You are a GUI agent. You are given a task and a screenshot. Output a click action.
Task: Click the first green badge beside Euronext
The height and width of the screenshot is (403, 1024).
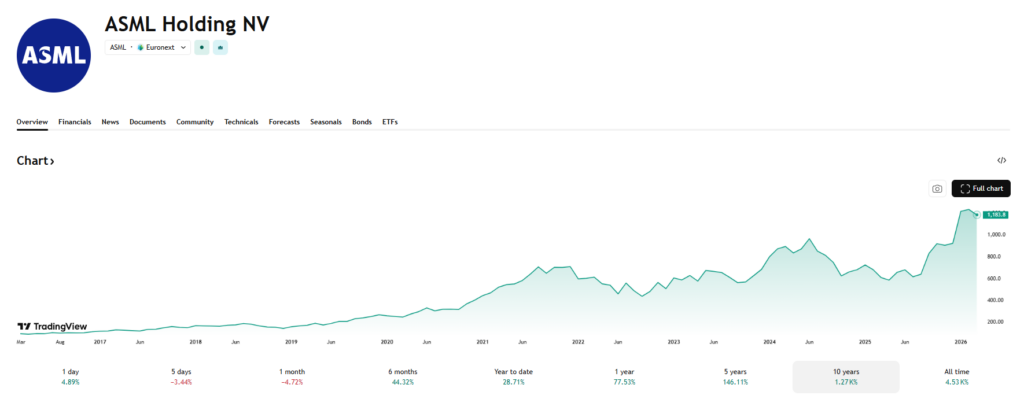pyautogui.click(x=202, y=47)
